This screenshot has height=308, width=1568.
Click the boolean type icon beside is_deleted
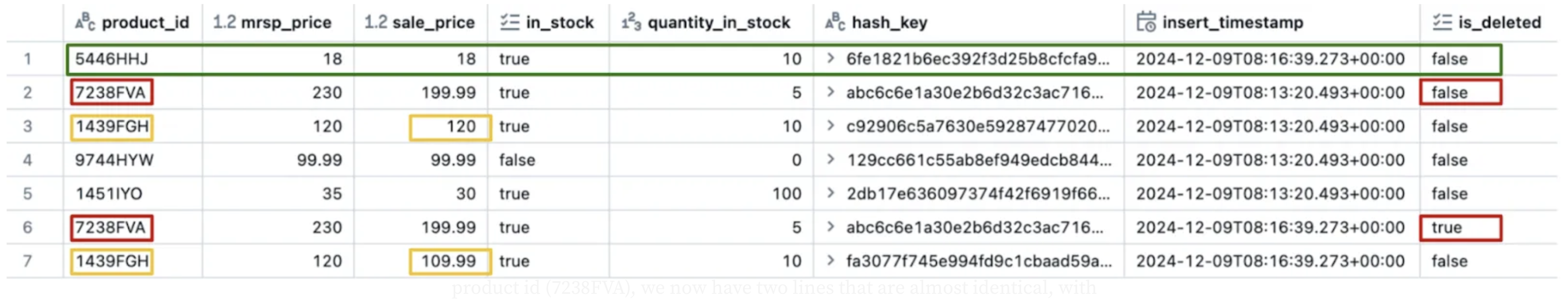pos(1442,22)
